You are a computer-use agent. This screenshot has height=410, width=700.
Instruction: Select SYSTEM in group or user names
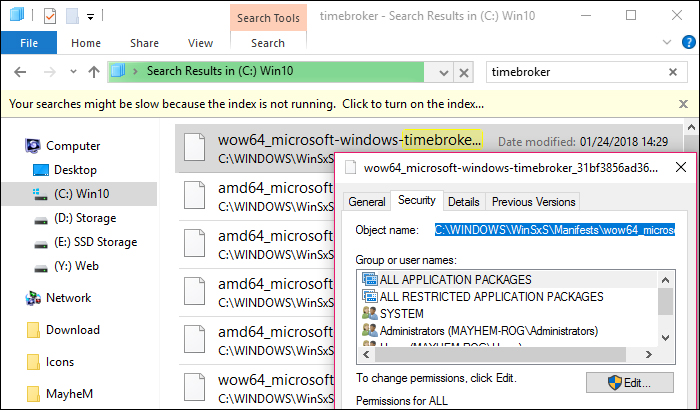(x=401, y=314)
